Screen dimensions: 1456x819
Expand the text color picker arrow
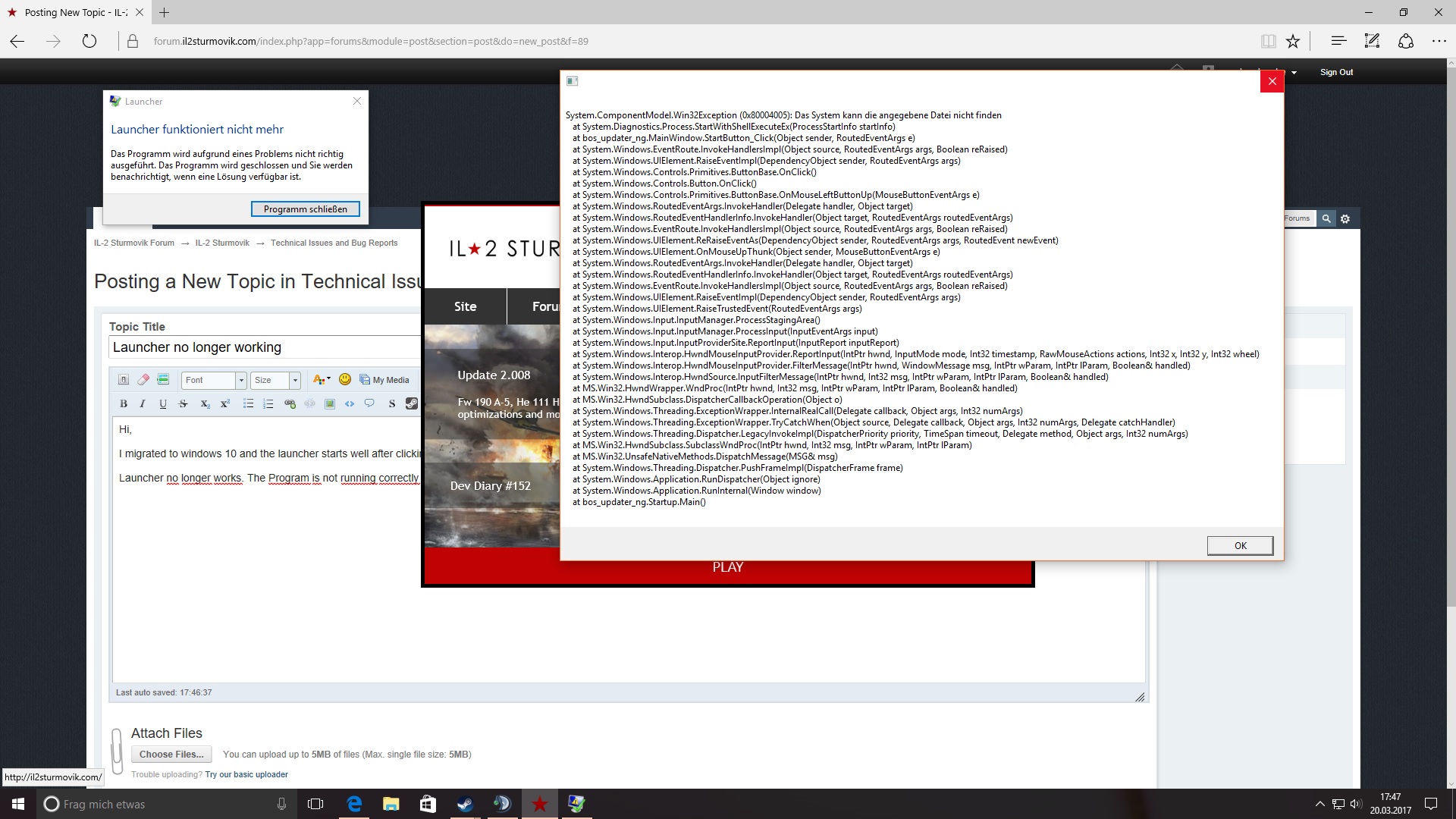click(328, 379)
